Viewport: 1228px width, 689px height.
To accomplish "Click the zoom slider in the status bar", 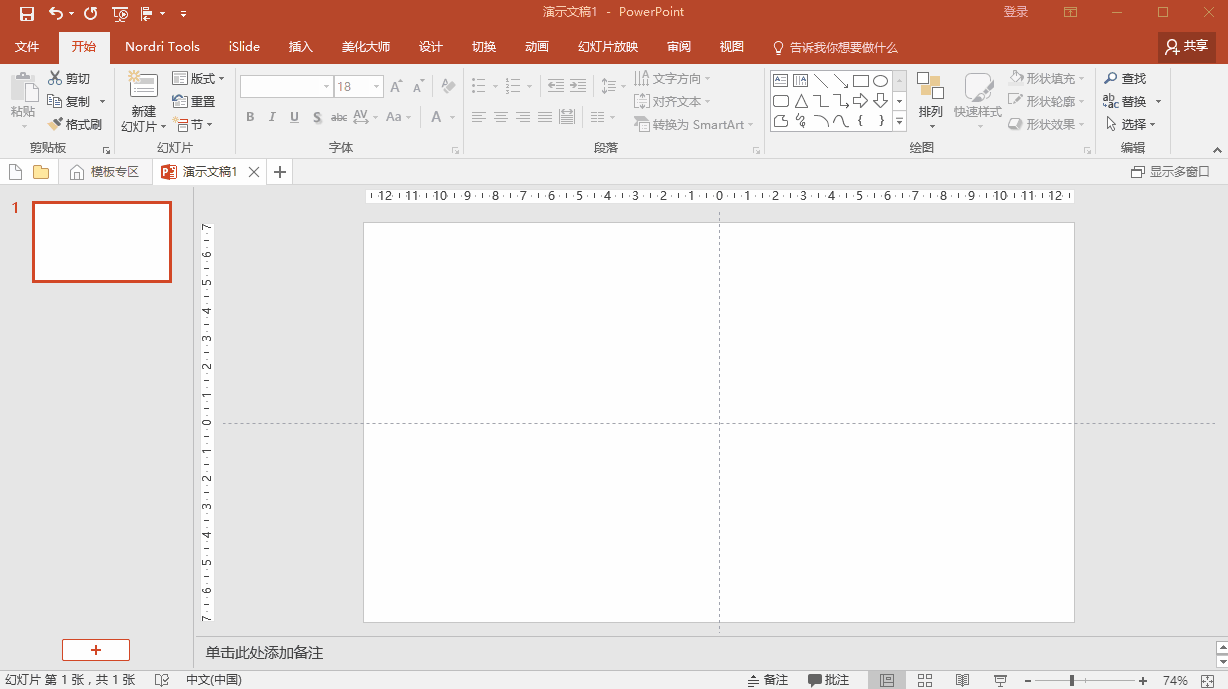I will 1072,680.
